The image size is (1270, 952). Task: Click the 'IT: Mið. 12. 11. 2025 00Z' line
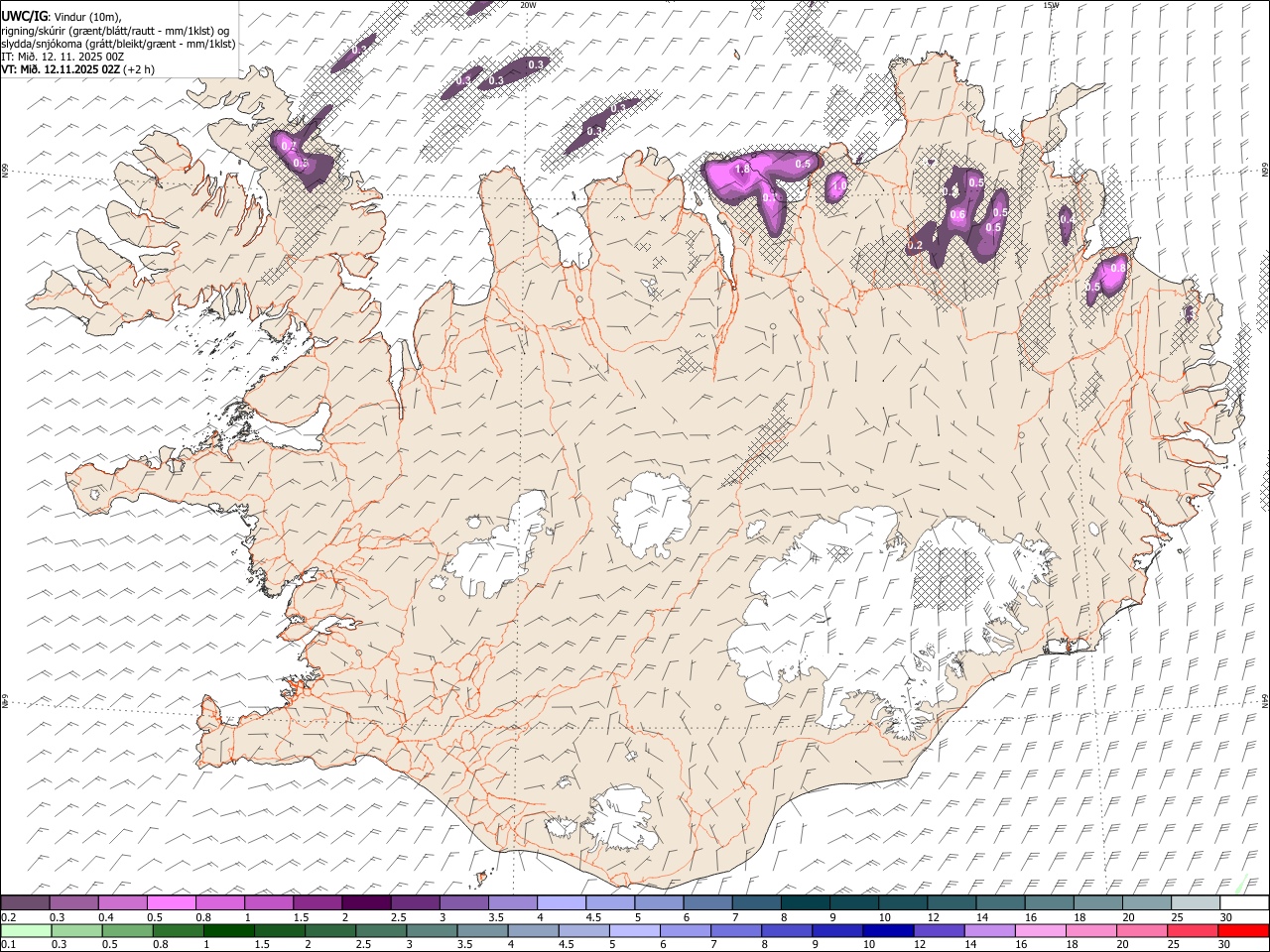pyautogui.click(x=63, y=57)
